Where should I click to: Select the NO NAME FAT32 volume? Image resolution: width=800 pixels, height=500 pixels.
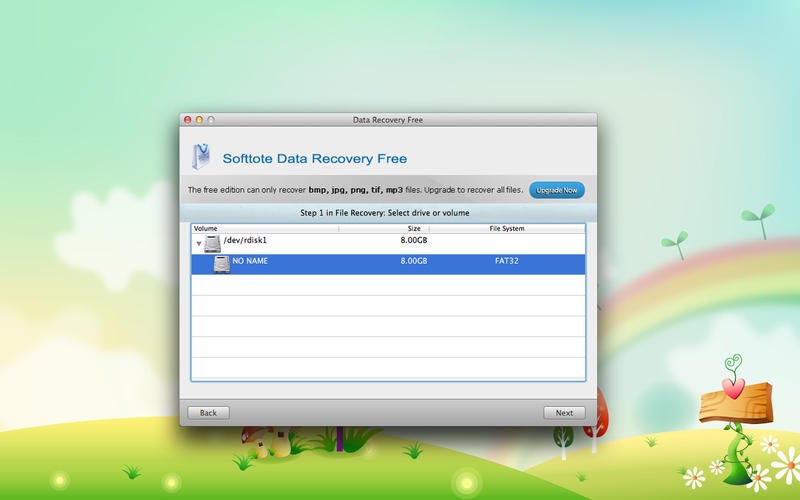click(x=388, y=264)
